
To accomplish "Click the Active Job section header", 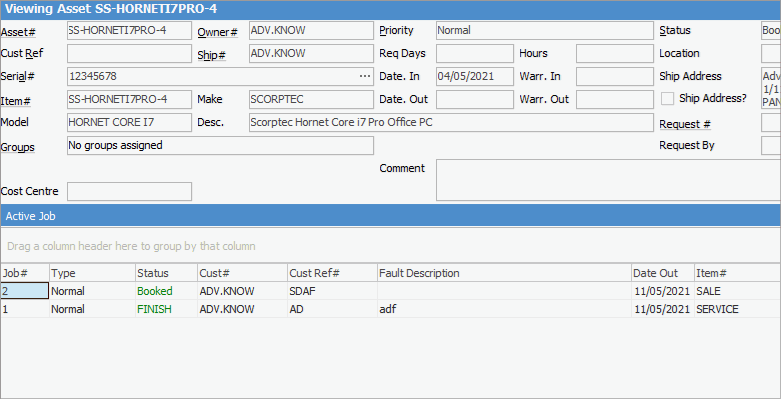I will (390, 216).
